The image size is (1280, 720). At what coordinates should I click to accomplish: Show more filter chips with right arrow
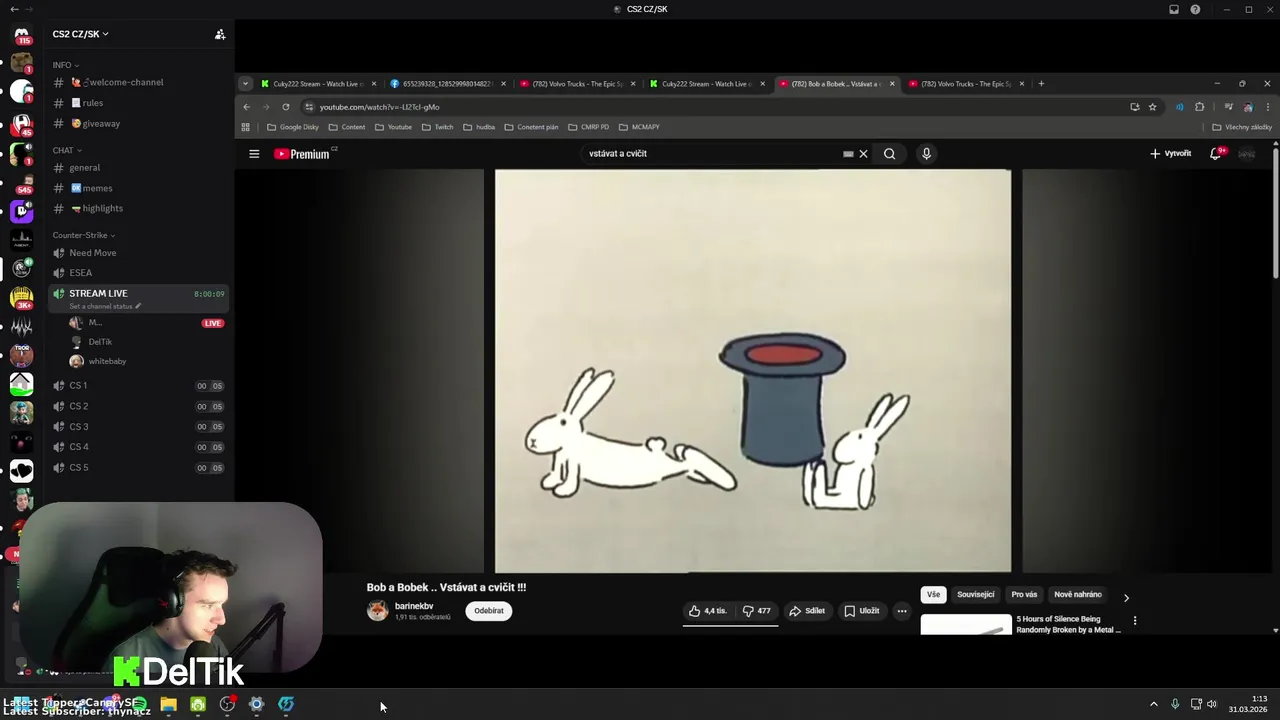(1126, 598)
